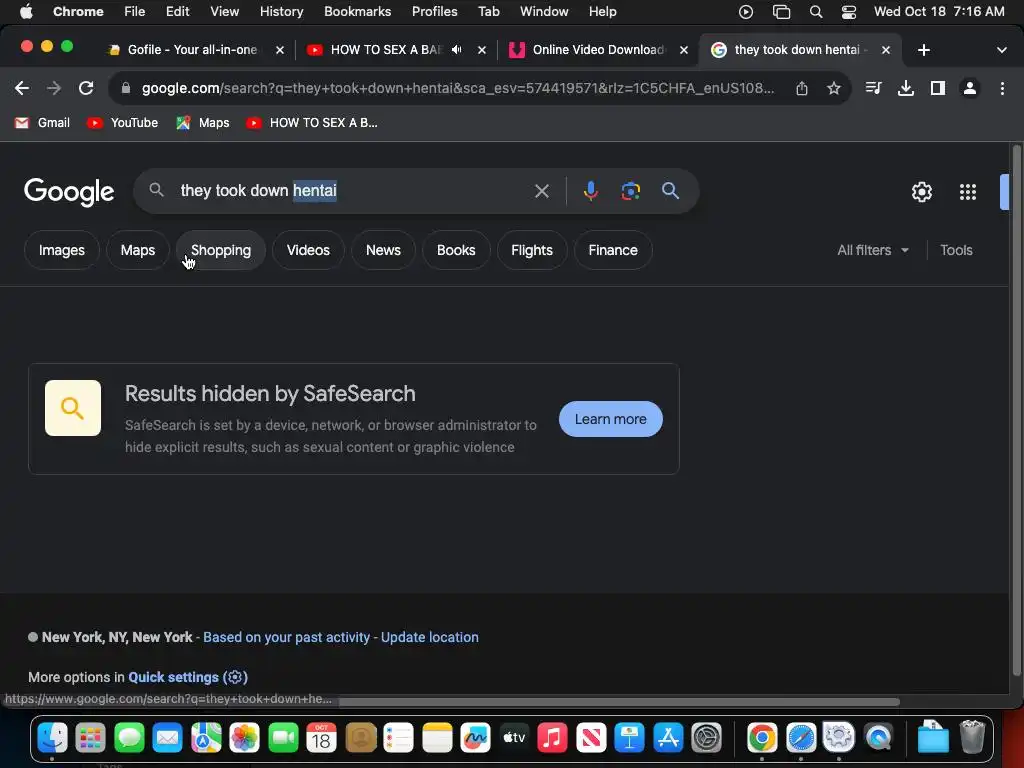Image resolution: width=1024 pixels, height=768 pixels.
Task: Open the Apple menu
Action: (x=26, y=12)
